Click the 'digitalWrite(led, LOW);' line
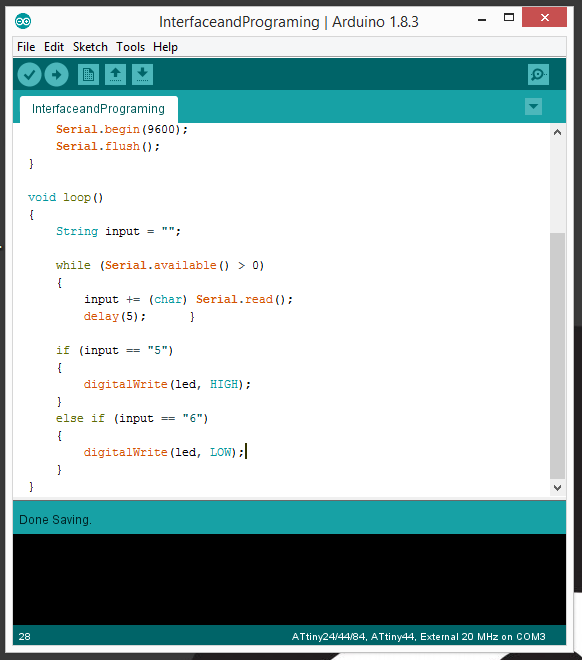 [164, 452]
